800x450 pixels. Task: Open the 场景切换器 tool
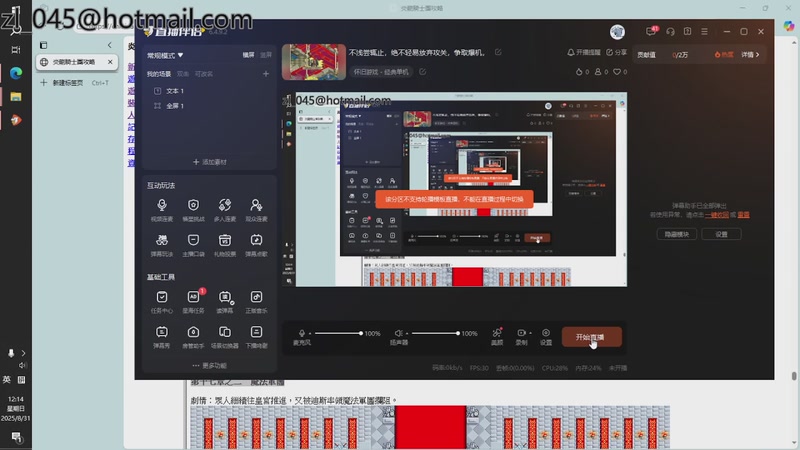coord(224,337)
